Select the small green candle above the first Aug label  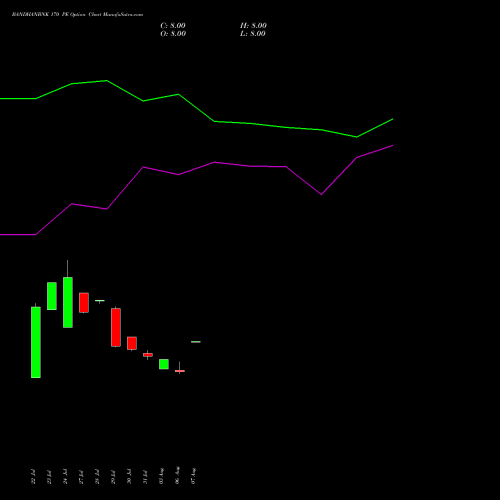(164, 364)
